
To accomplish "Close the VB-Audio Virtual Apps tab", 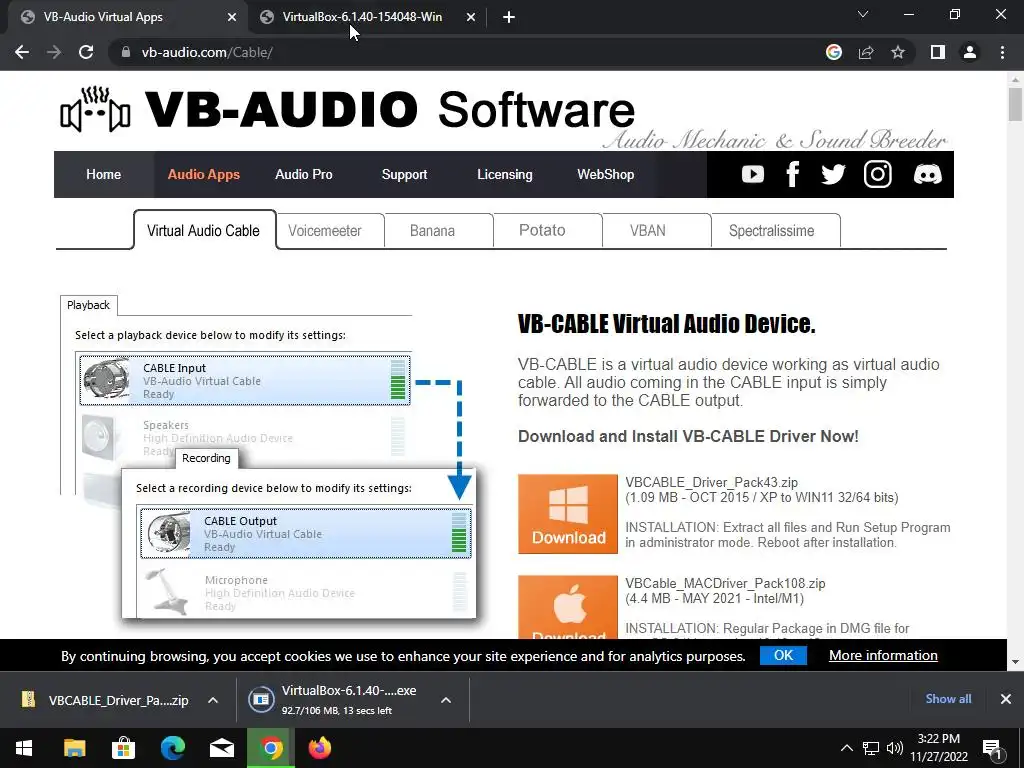I will click(x=232, y=18).
